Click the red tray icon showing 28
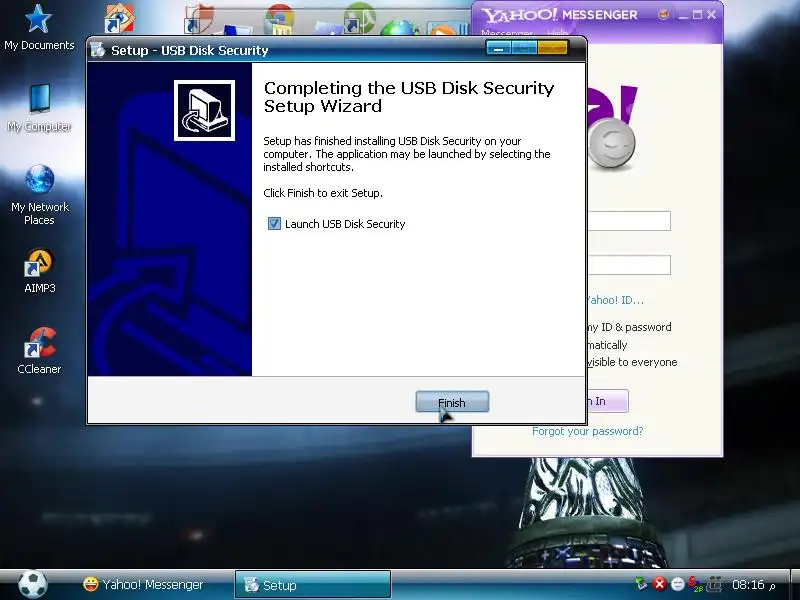 [695, 584]
